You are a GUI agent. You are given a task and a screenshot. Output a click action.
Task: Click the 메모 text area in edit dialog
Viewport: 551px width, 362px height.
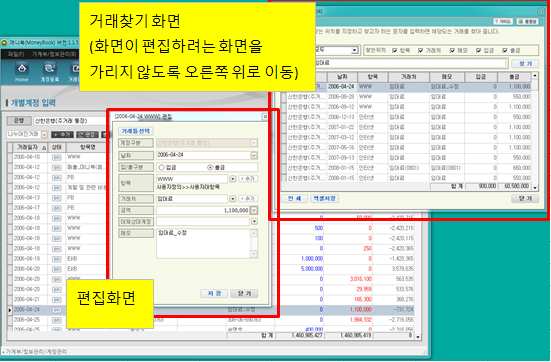click(203, 244)
